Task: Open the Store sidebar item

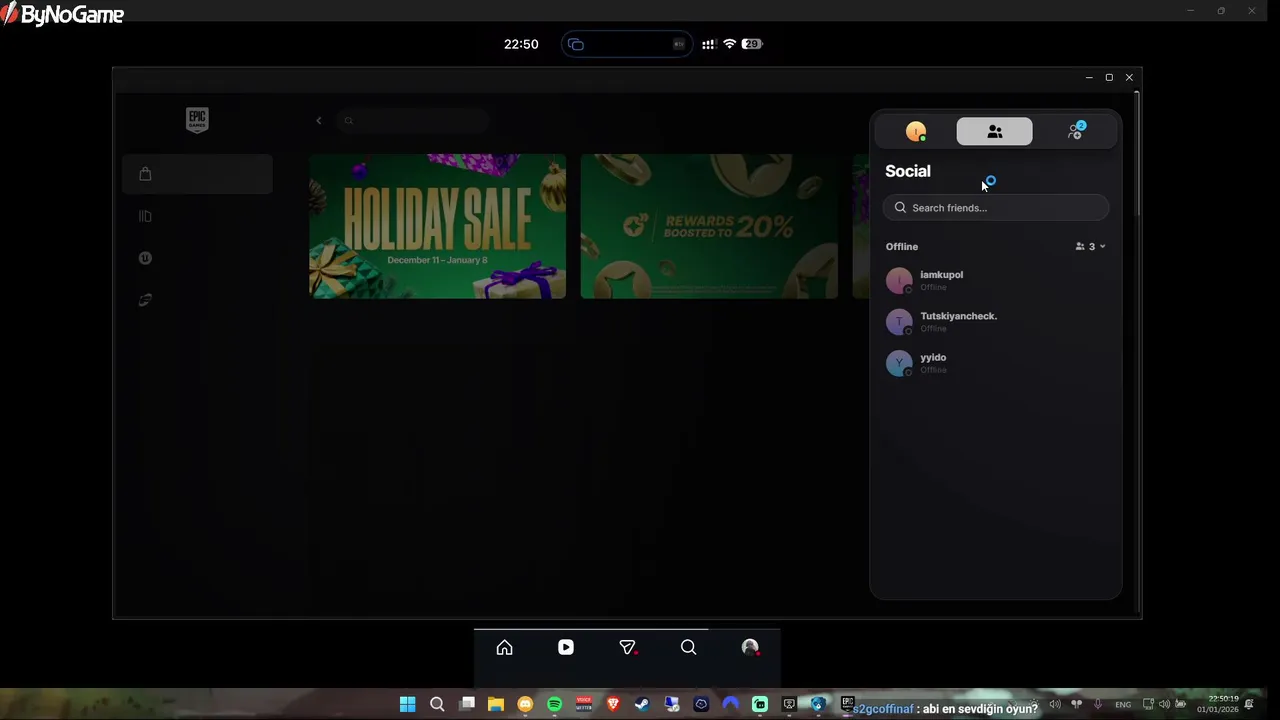Action: [x=197, y=174]
